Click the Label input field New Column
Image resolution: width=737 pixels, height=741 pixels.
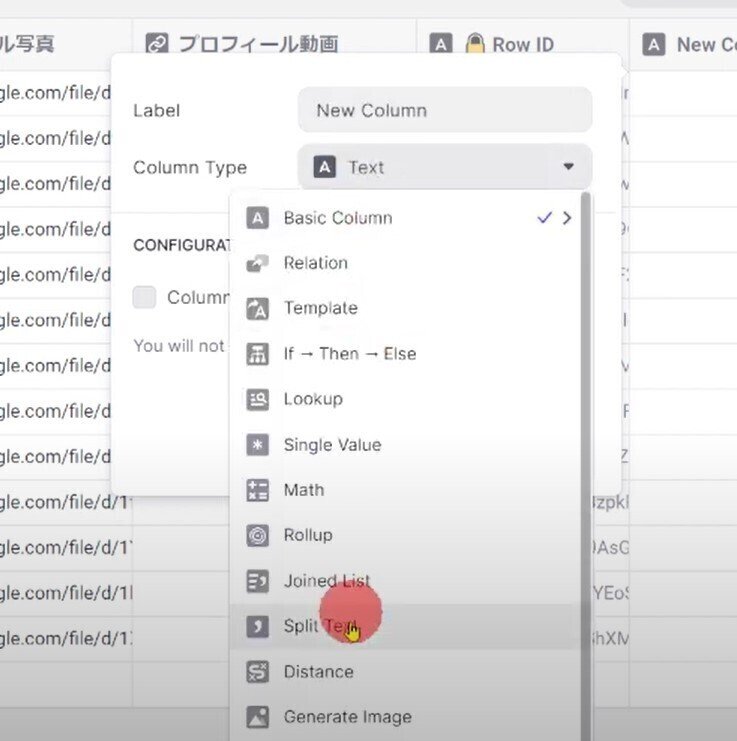[x=445, y=110]
